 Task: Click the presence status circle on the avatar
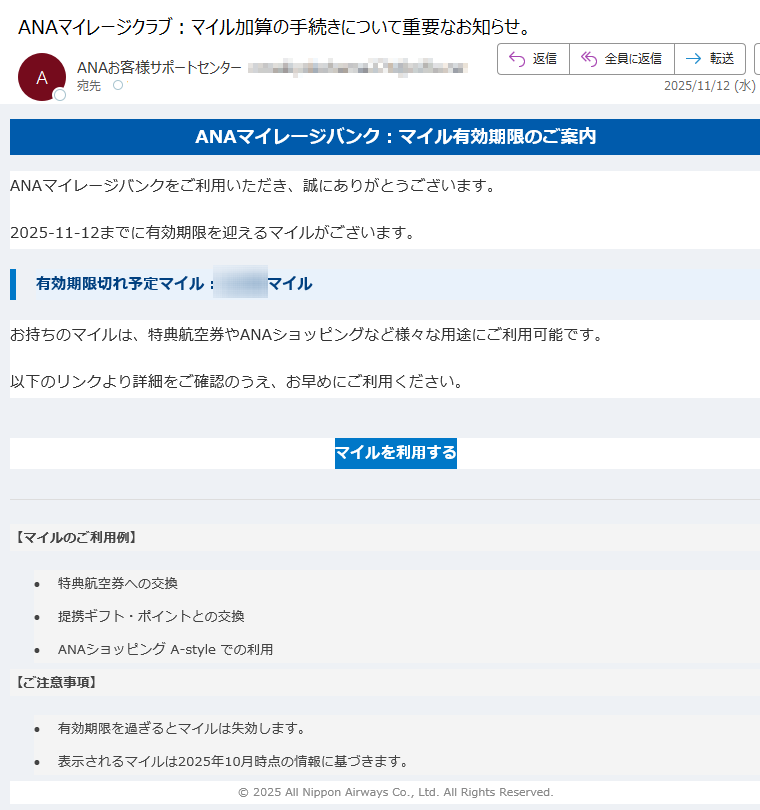click(x=60, y=95)
